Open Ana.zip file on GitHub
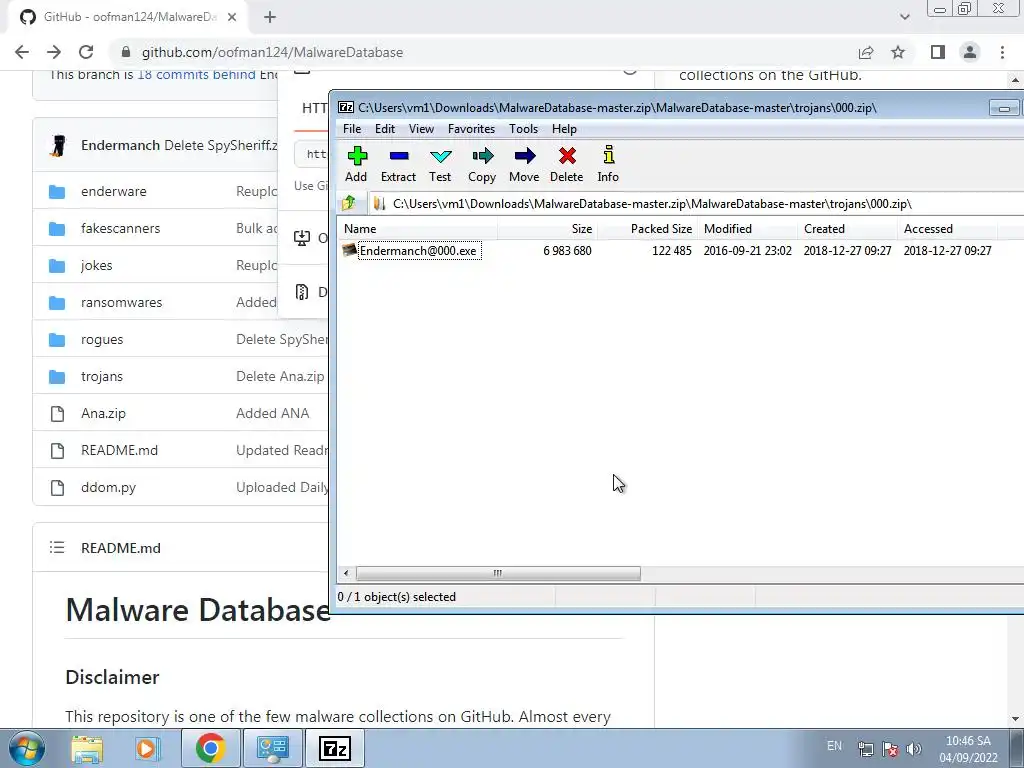 (x=103, y=413)
